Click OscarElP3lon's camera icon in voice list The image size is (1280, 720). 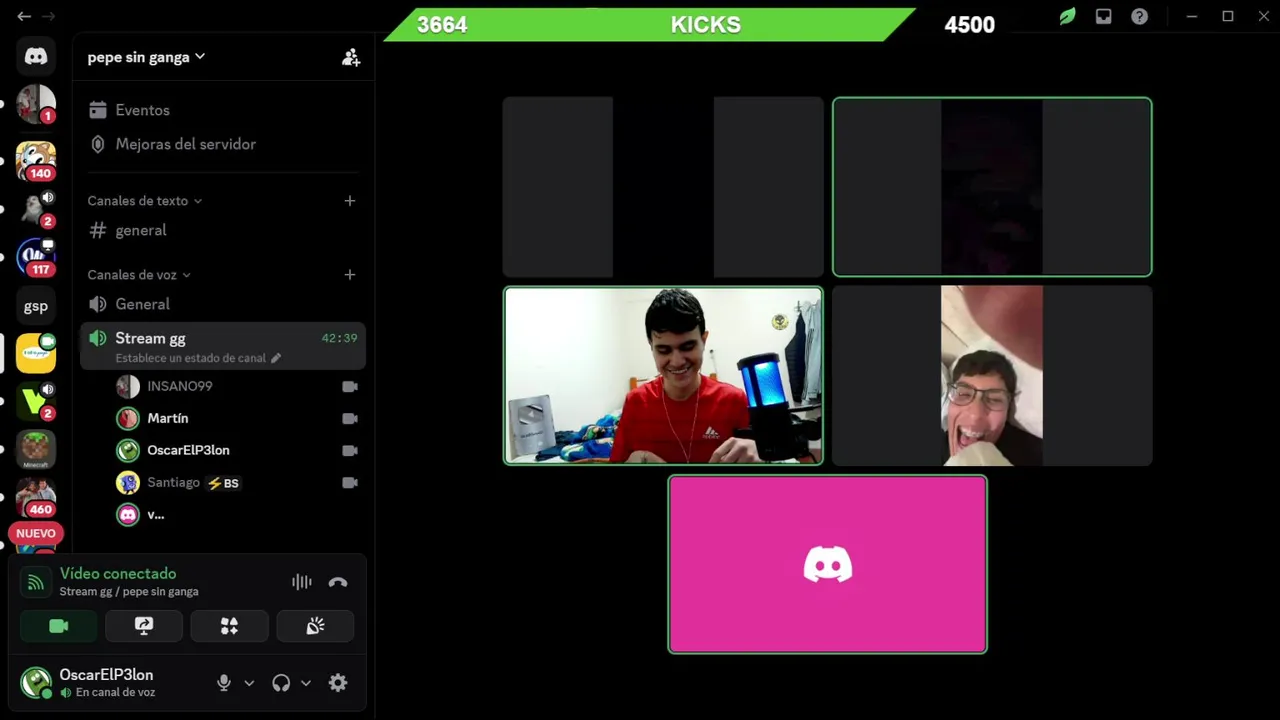pos(350,451)
